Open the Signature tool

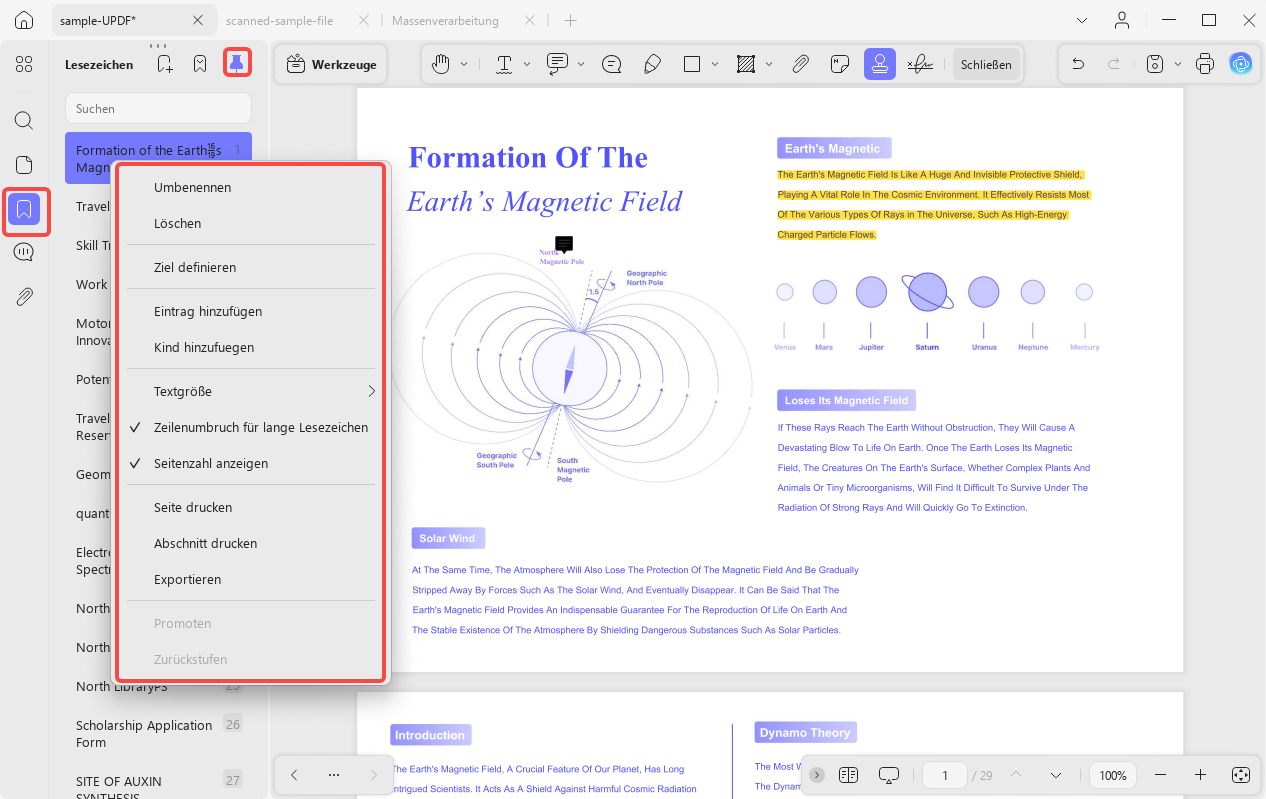pyautogui.click(x=920, y=64)
